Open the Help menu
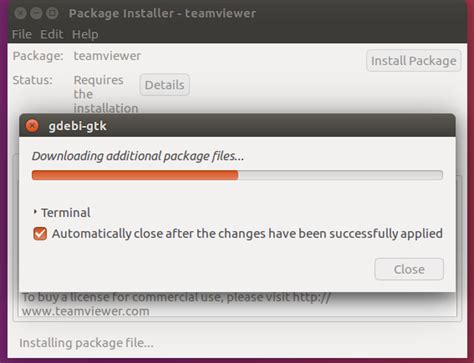Viewport: 474px width, 363px height. tap(85, 34)
